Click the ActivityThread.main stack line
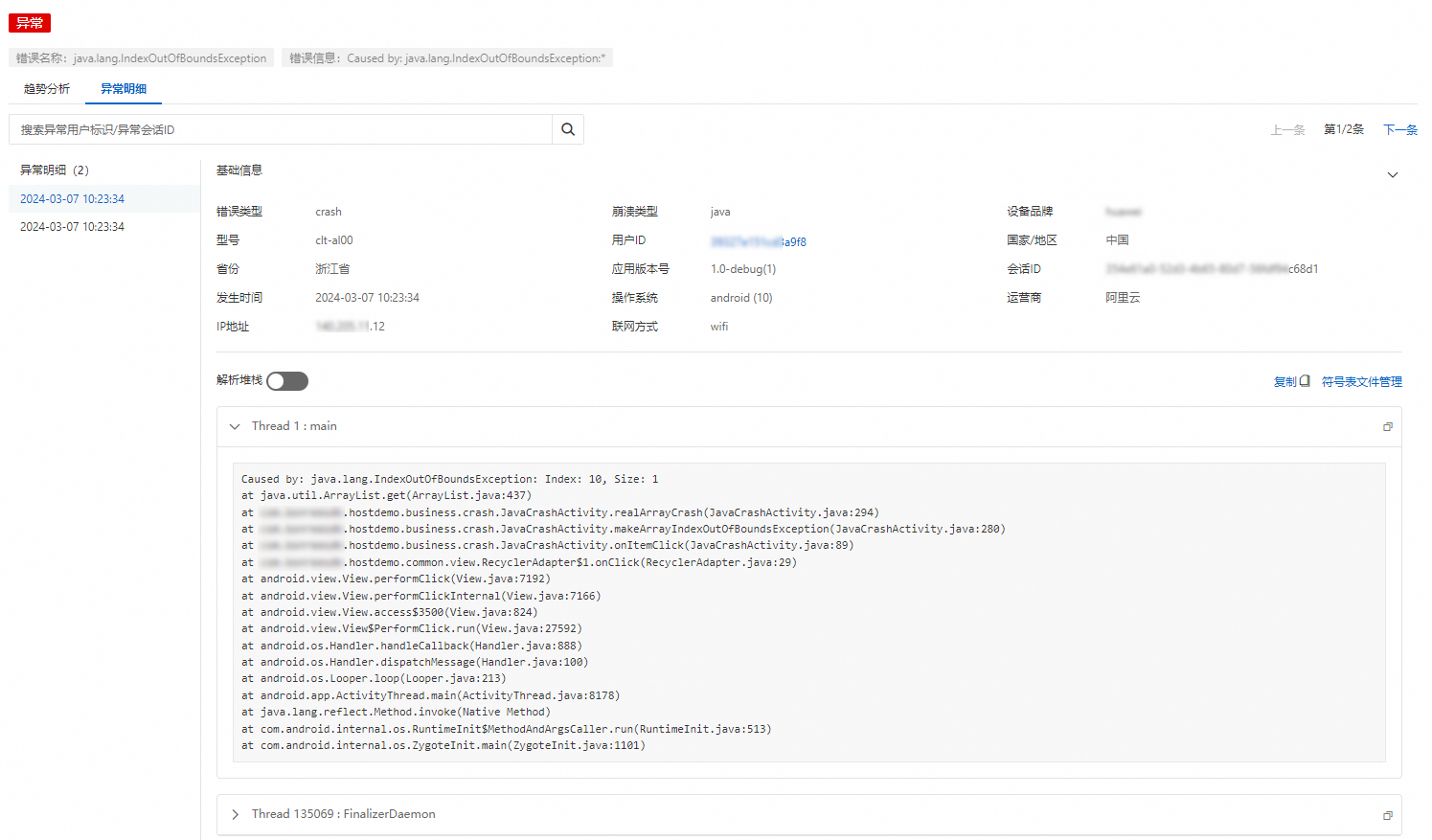The width and height of the screenshot is (1432, 840). (431, 695)
